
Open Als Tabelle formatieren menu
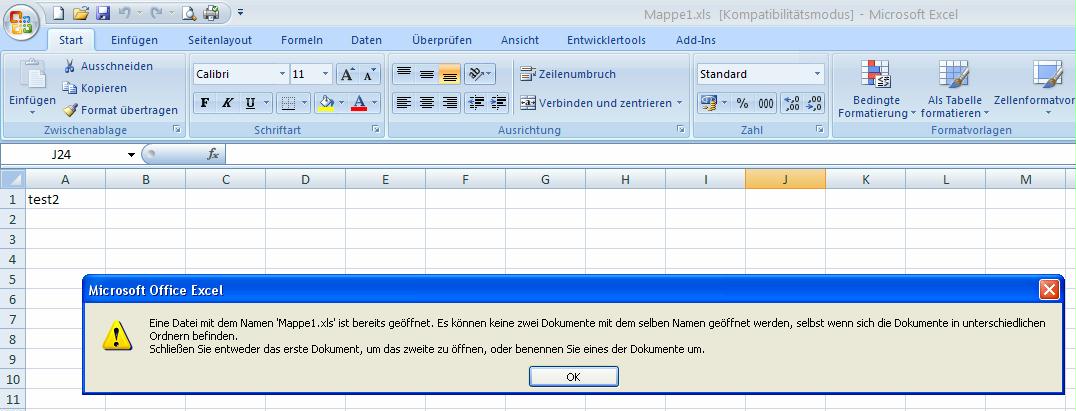(x=955, y=89)
